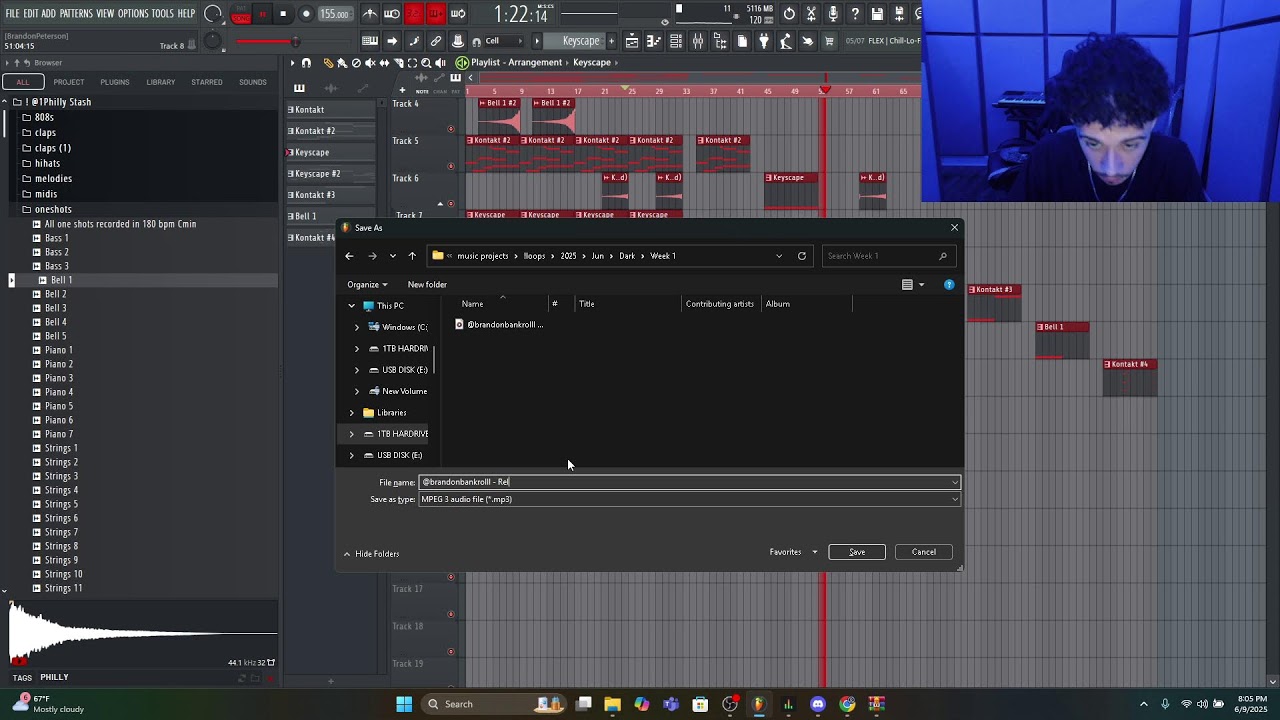
Task: Click the Save As help question icon
Action: (x=949, y=285)
